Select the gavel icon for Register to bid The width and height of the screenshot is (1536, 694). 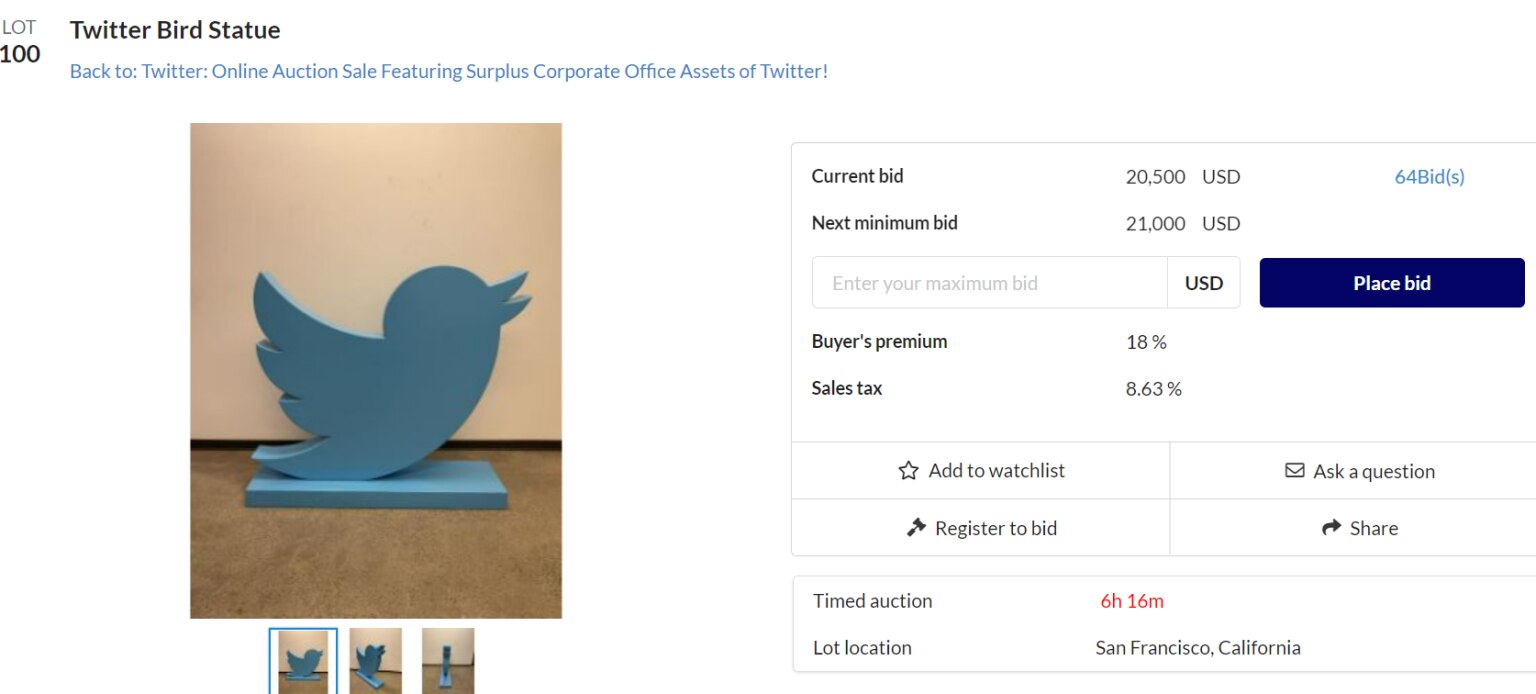pyautogui.click(x=916, y=528)
